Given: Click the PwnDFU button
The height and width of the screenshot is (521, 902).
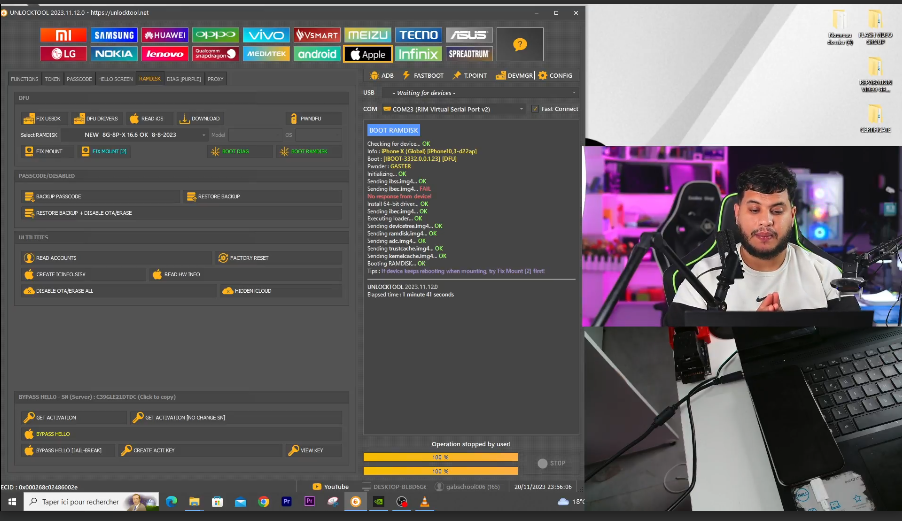Looking at the screenshot, I should point(314,118).
